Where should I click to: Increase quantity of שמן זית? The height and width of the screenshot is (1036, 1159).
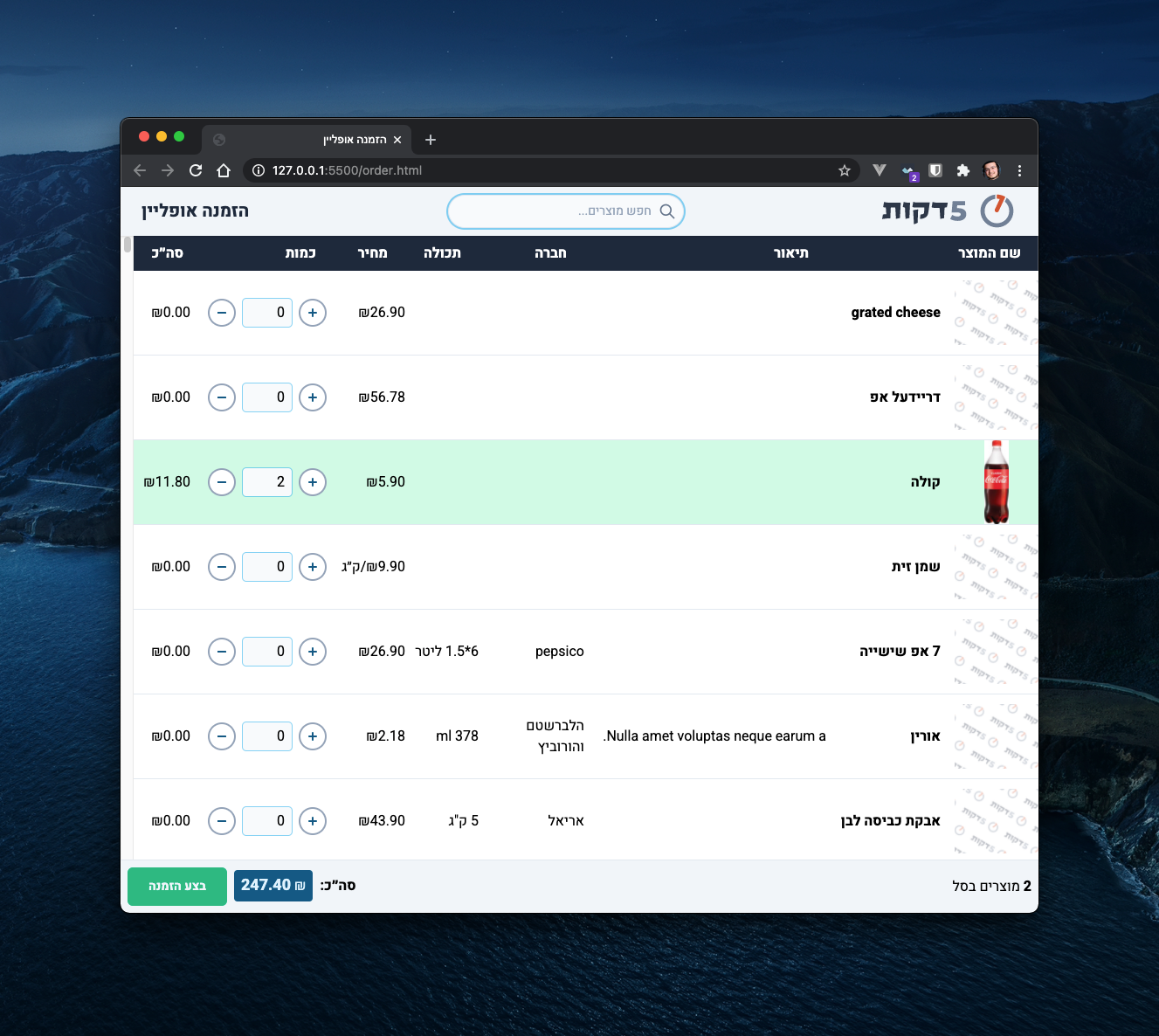click(313, 567)
